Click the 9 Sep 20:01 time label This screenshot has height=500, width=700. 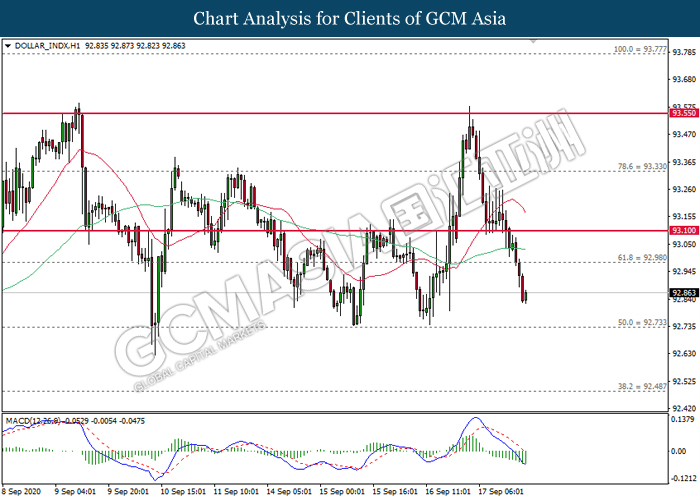(128, 492)
